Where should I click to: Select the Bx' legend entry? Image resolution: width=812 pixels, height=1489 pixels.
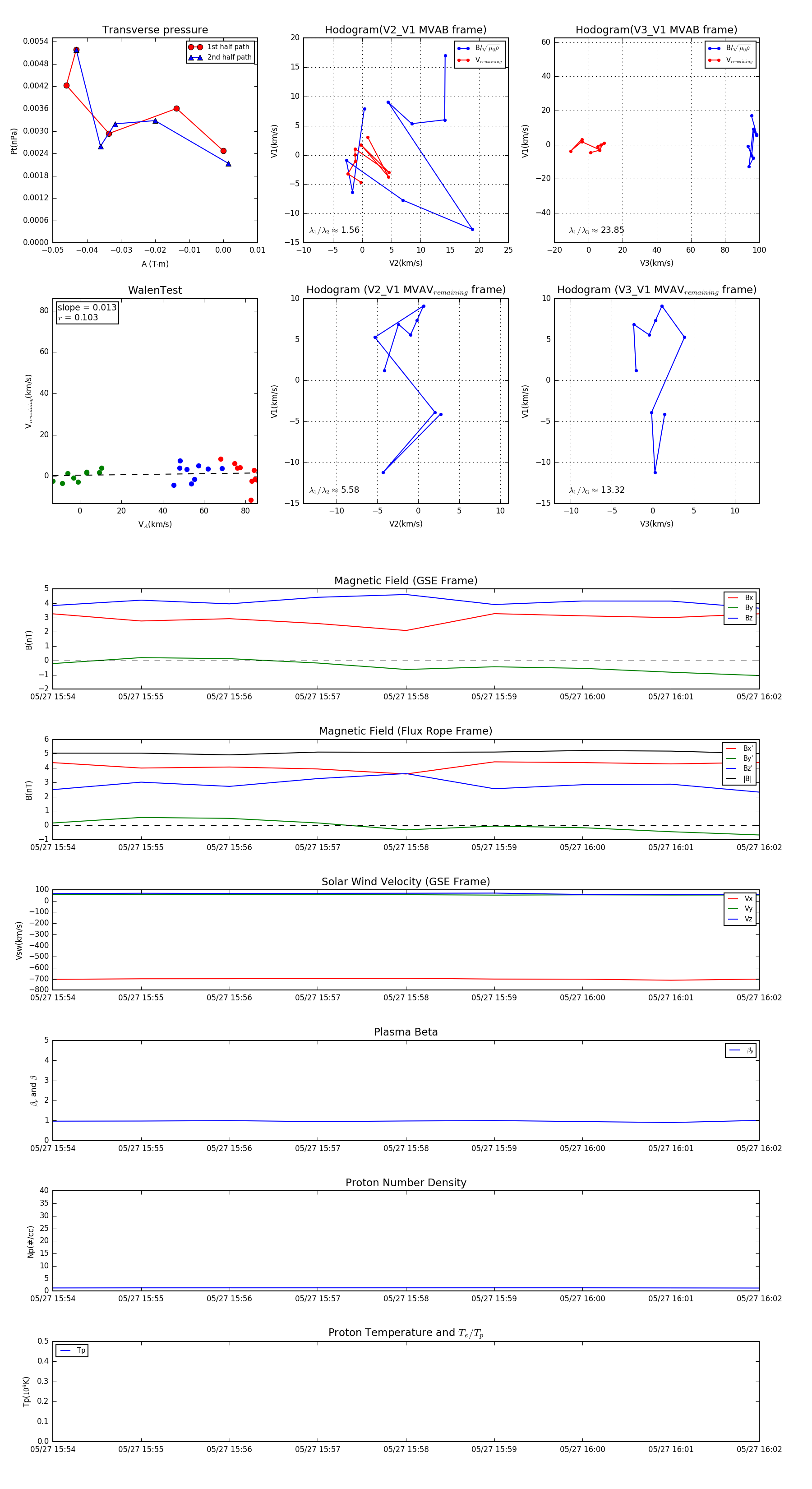pyautogui.click(x=739, y=749)
